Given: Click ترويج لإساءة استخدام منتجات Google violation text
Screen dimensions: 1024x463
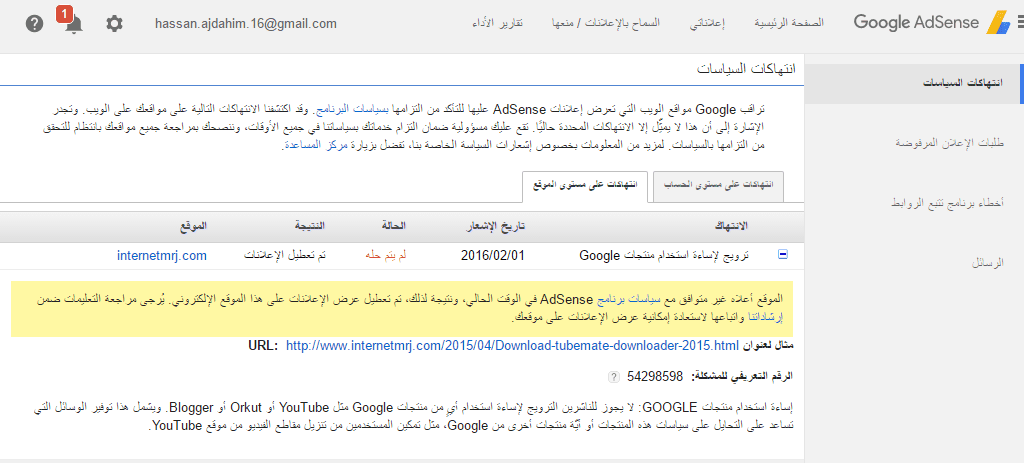Looking at the screenshot, I should tap(664, 256).
